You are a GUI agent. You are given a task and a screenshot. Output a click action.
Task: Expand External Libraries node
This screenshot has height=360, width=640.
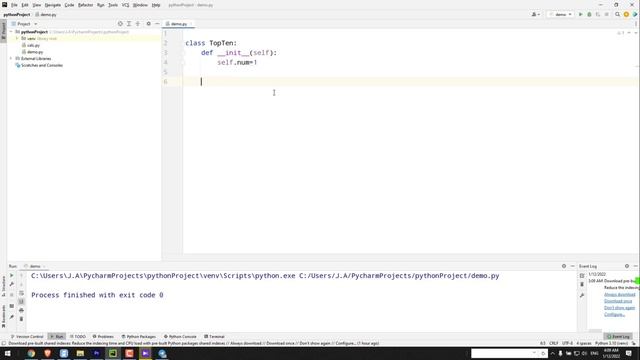11,58
